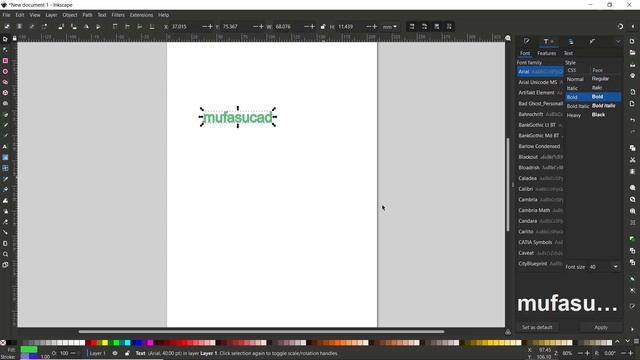The height and width of the screenshot is (360, 640).
Task: Select Arial Unicode MS font
Action: pyautogui.click(x=540, y=82)
